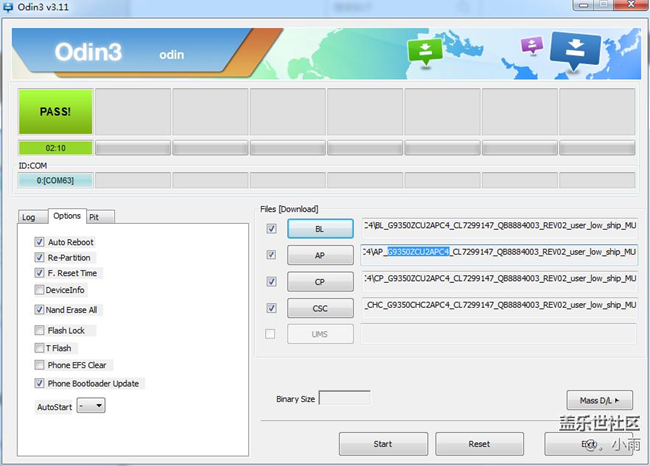Enable the Flash Lock option
This screenshot has height=466, width=650.
[x=39, y=330]
